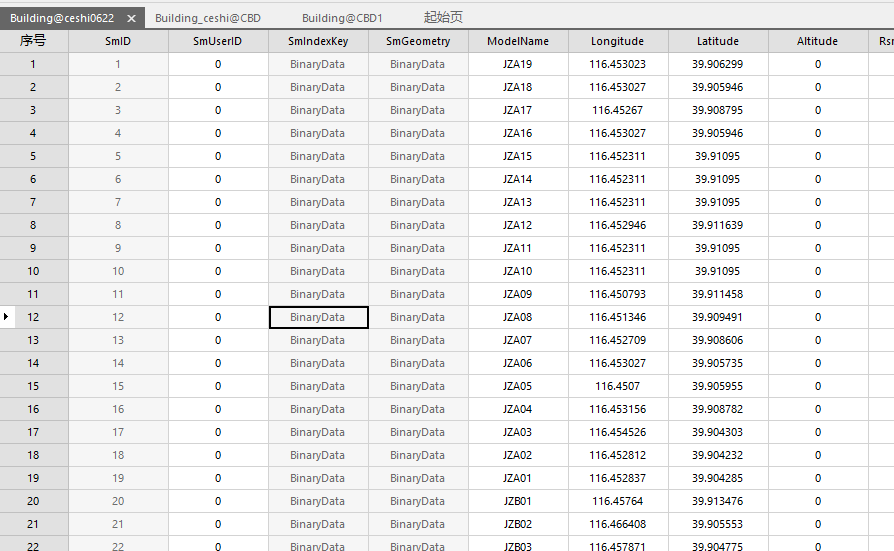894x551 pixels.
Task: Click Latitude value 39.909491
Action: pyautogui.click(x=718, y=317)
